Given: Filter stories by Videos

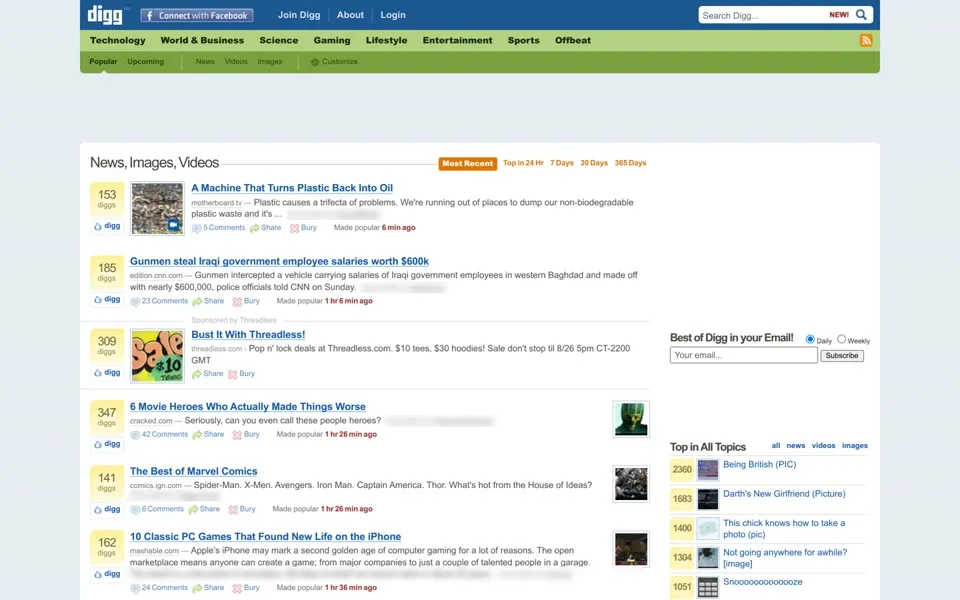Looking at the screenshot, I should click(236, 62).
